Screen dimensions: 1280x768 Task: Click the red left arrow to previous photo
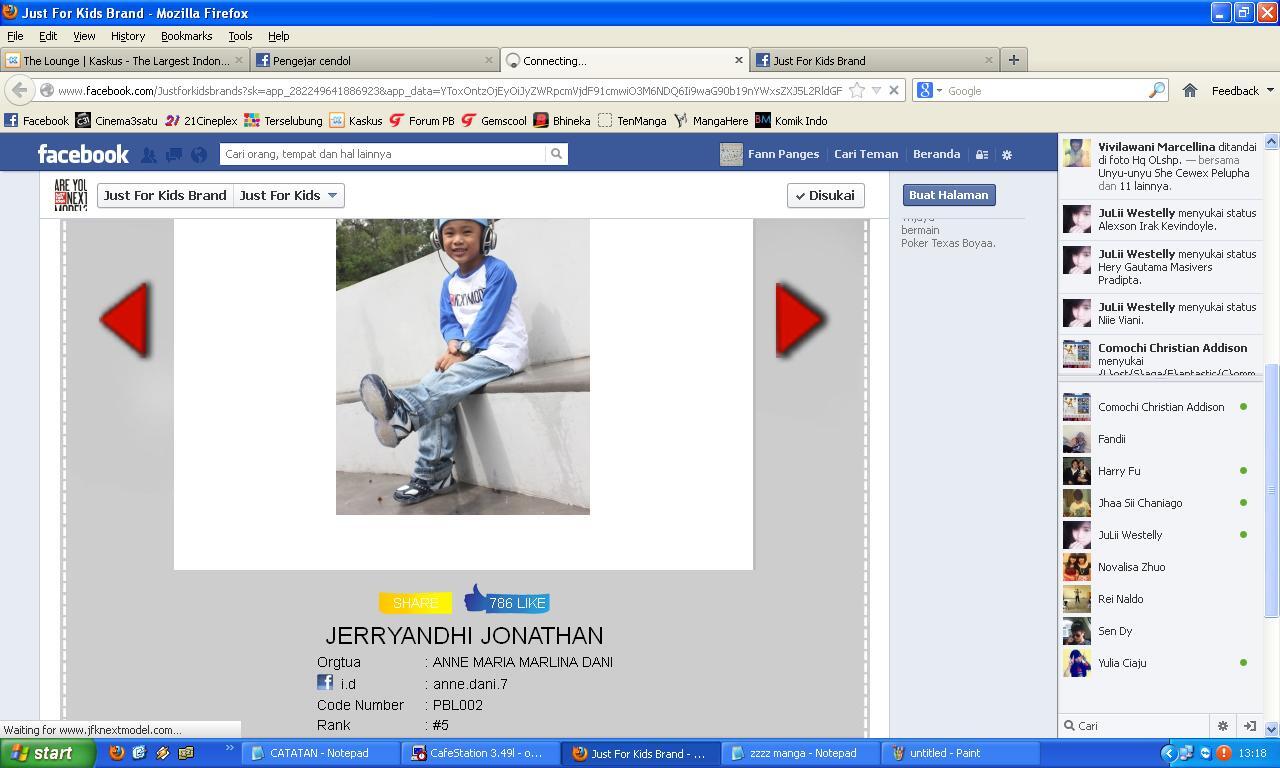point(124,320)
